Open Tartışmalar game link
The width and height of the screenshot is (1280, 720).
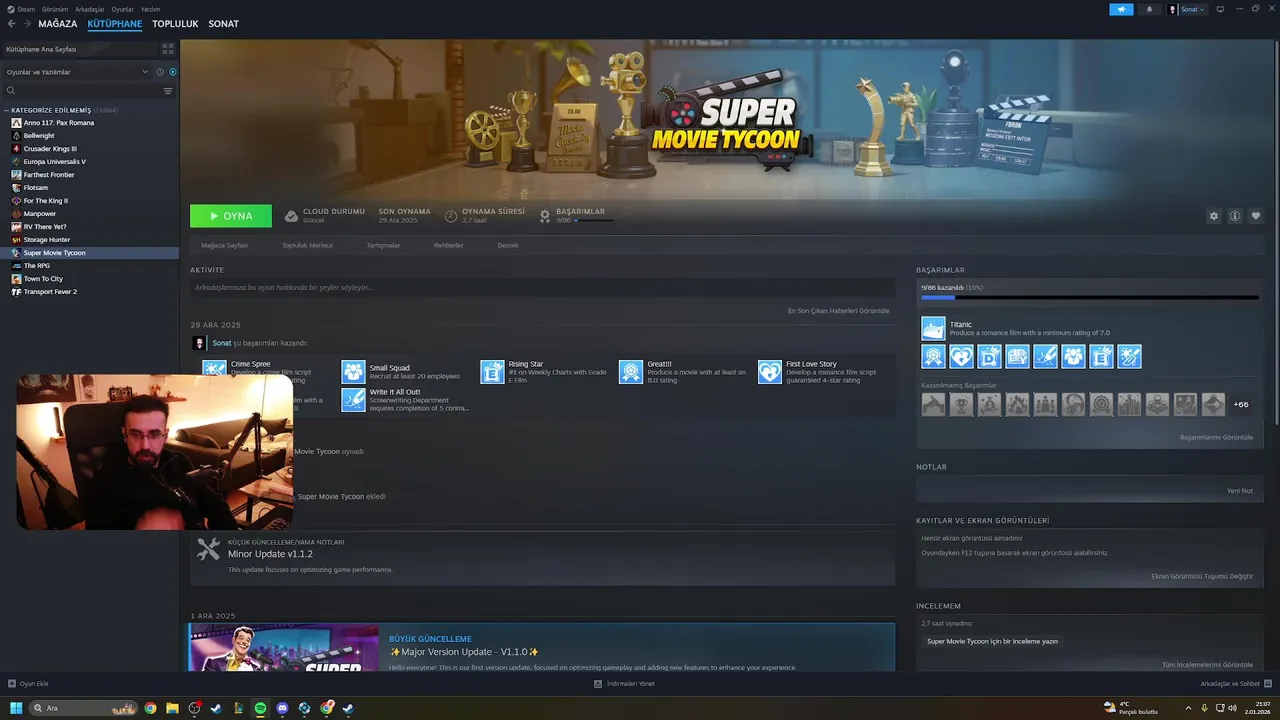383,245
